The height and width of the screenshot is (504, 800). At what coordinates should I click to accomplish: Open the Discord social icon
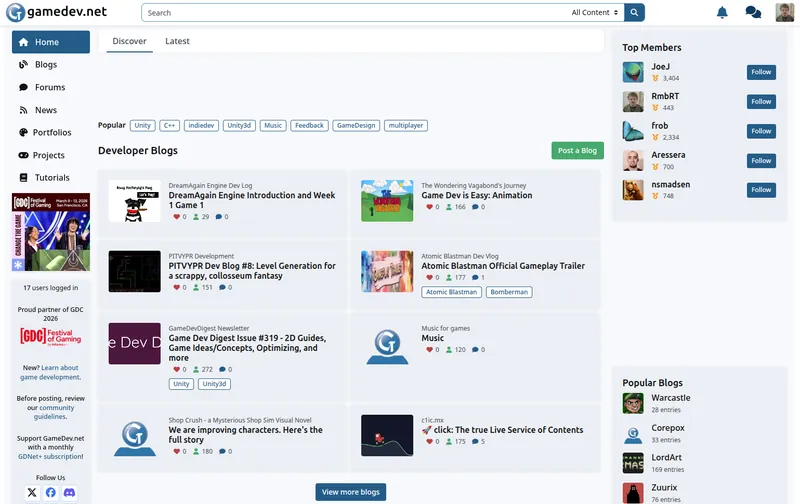69,492
